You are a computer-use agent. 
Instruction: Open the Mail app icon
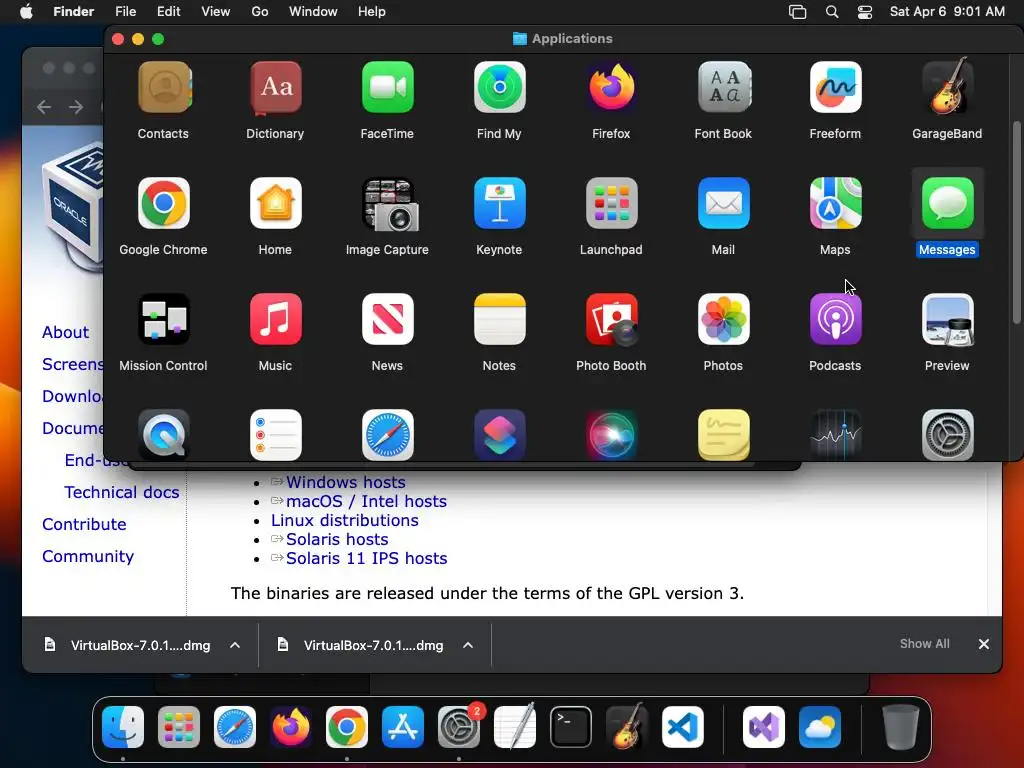724,203
